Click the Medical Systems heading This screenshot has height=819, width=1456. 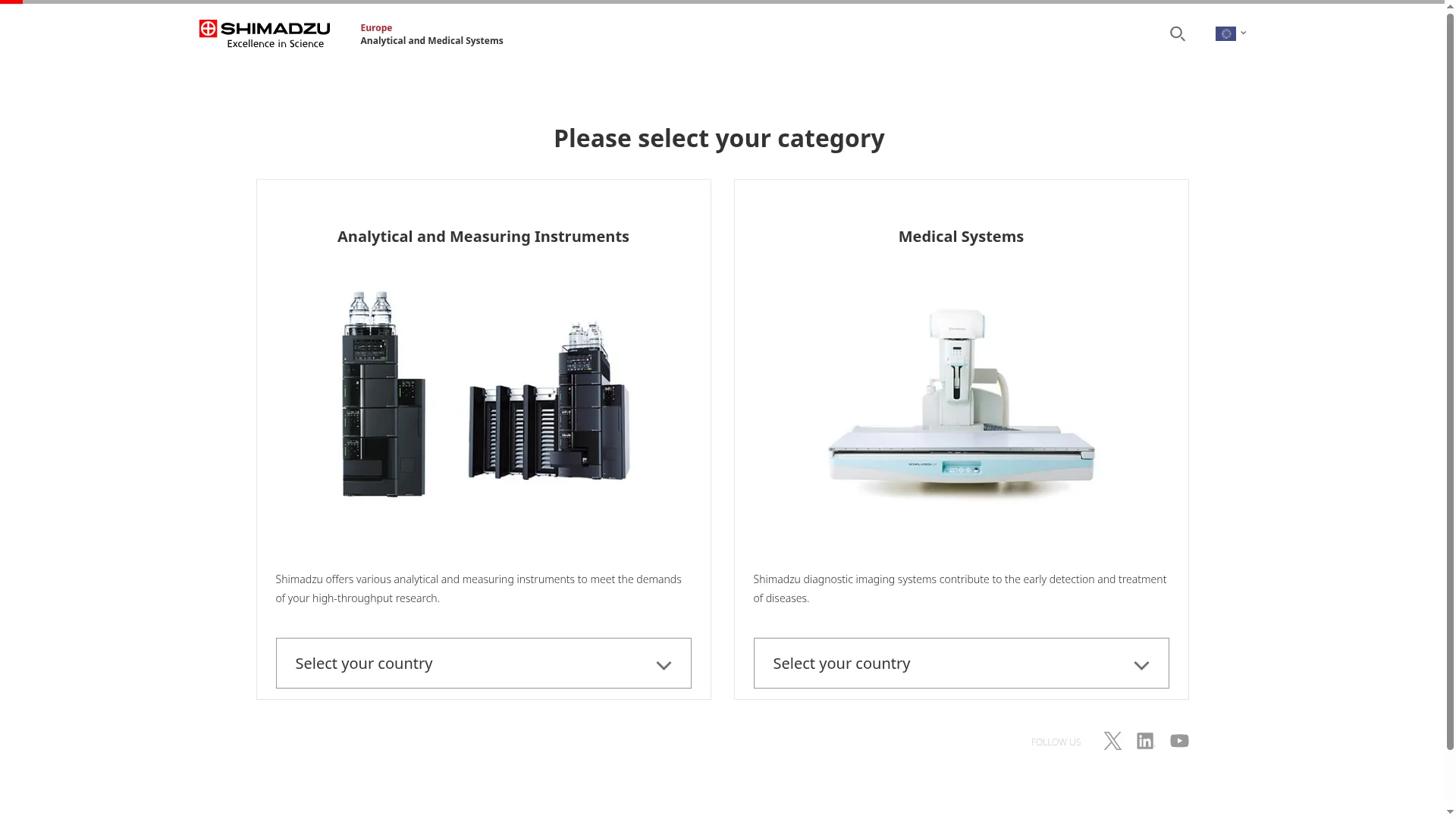961,237
